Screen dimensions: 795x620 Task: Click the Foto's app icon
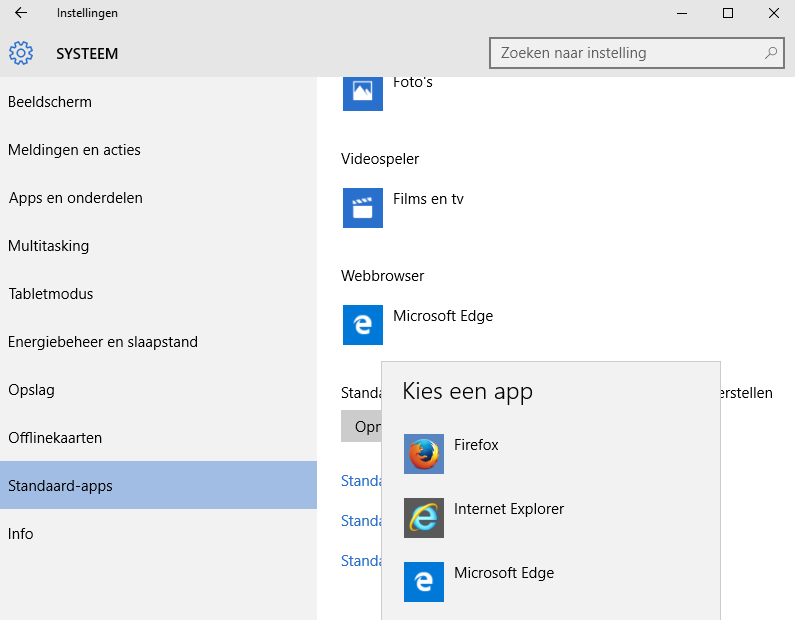362,92
